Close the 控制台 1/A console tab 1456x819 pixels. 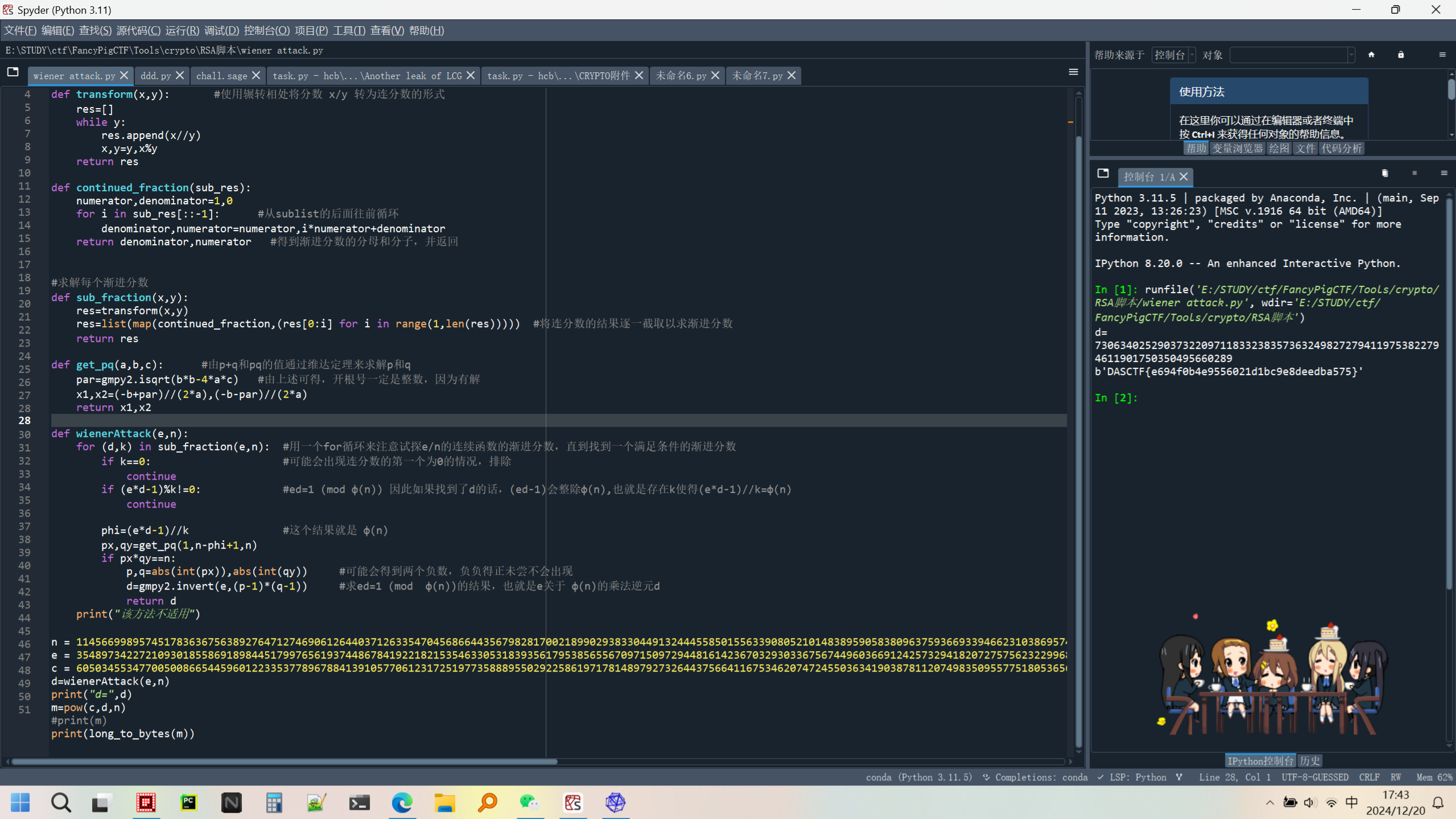(1183, 177)
